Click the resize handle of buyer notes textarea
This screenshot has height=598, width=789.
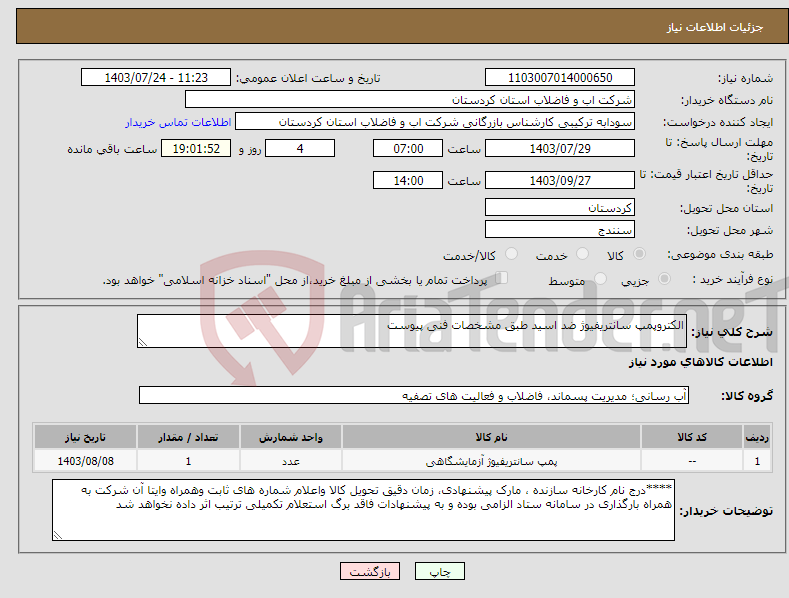[58, 535]
